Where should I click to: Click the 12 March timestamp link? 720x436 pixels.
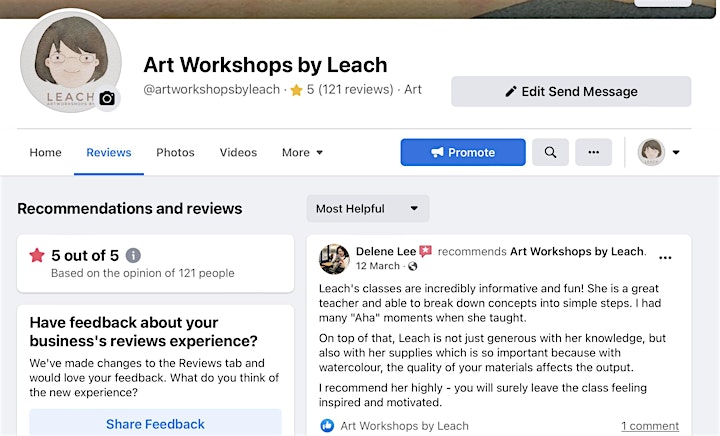click(x=377, y=266)
